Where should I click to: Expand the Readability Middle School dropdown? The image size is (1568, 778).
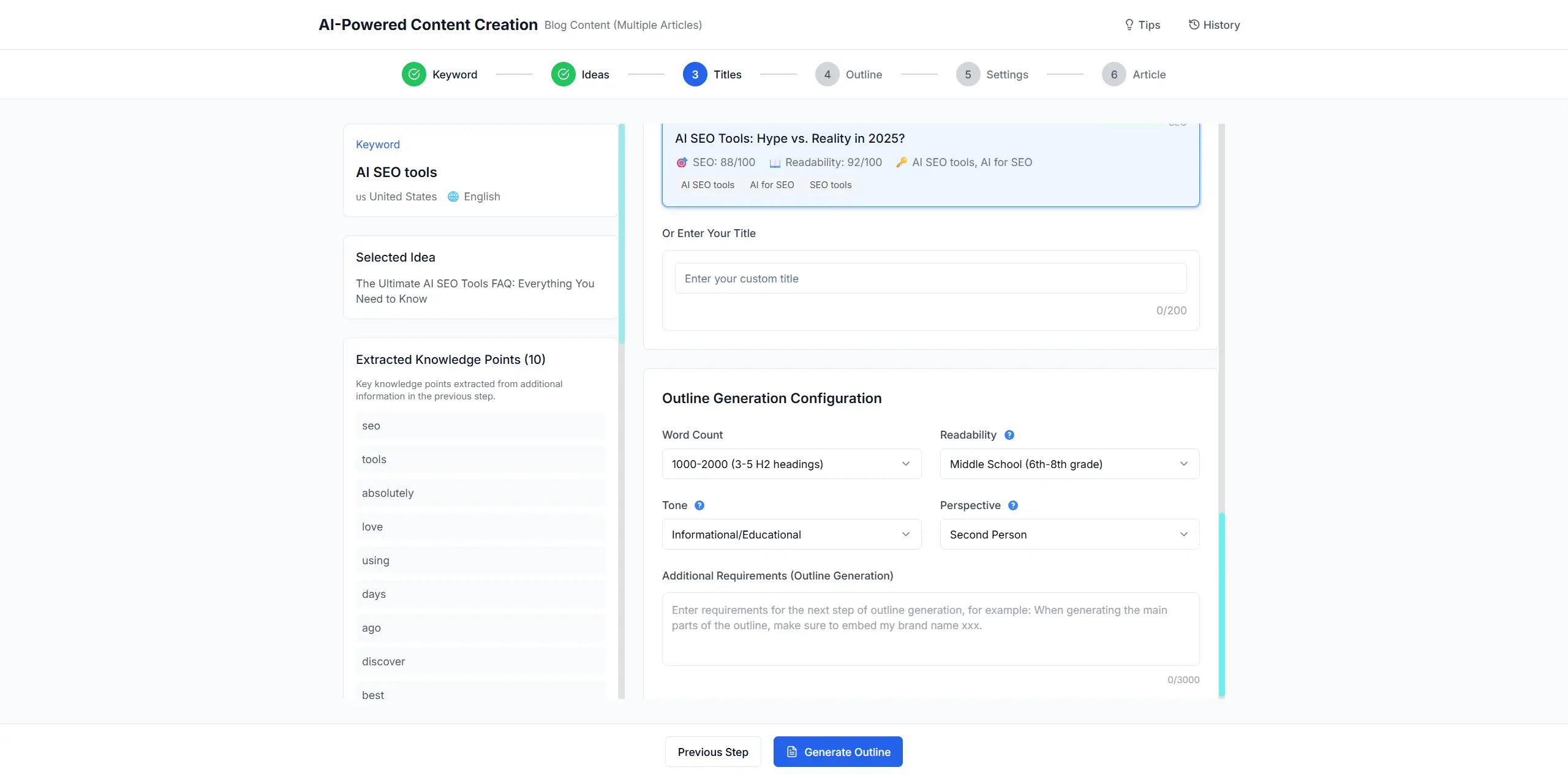click(1069, 464)
